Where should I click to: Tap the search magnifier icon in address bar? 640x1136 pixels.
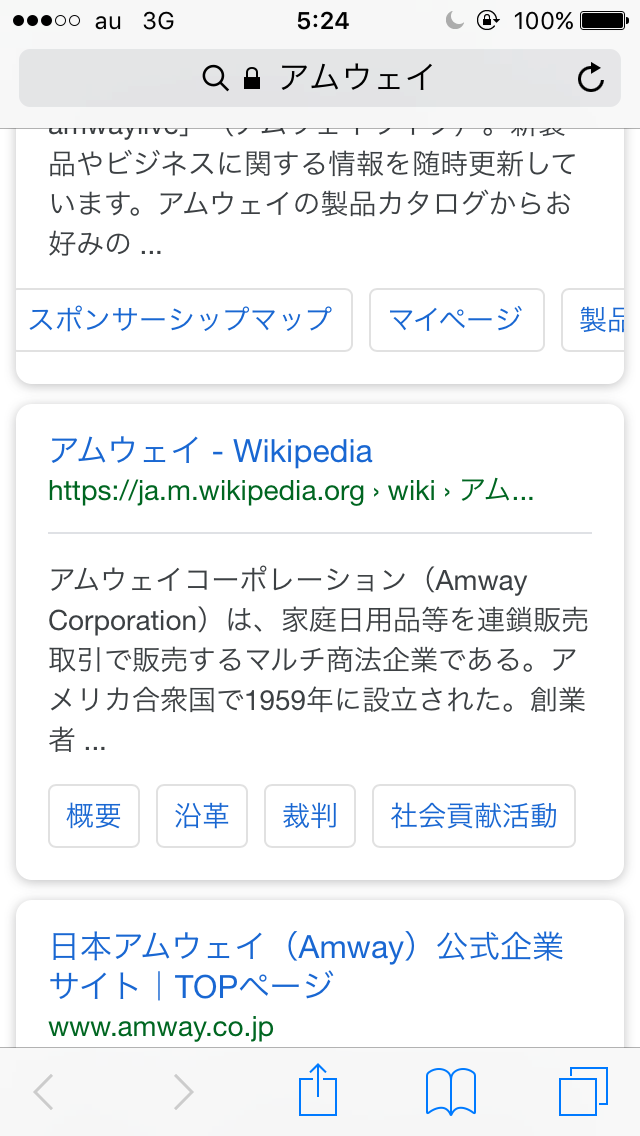[x=215, y=77]
